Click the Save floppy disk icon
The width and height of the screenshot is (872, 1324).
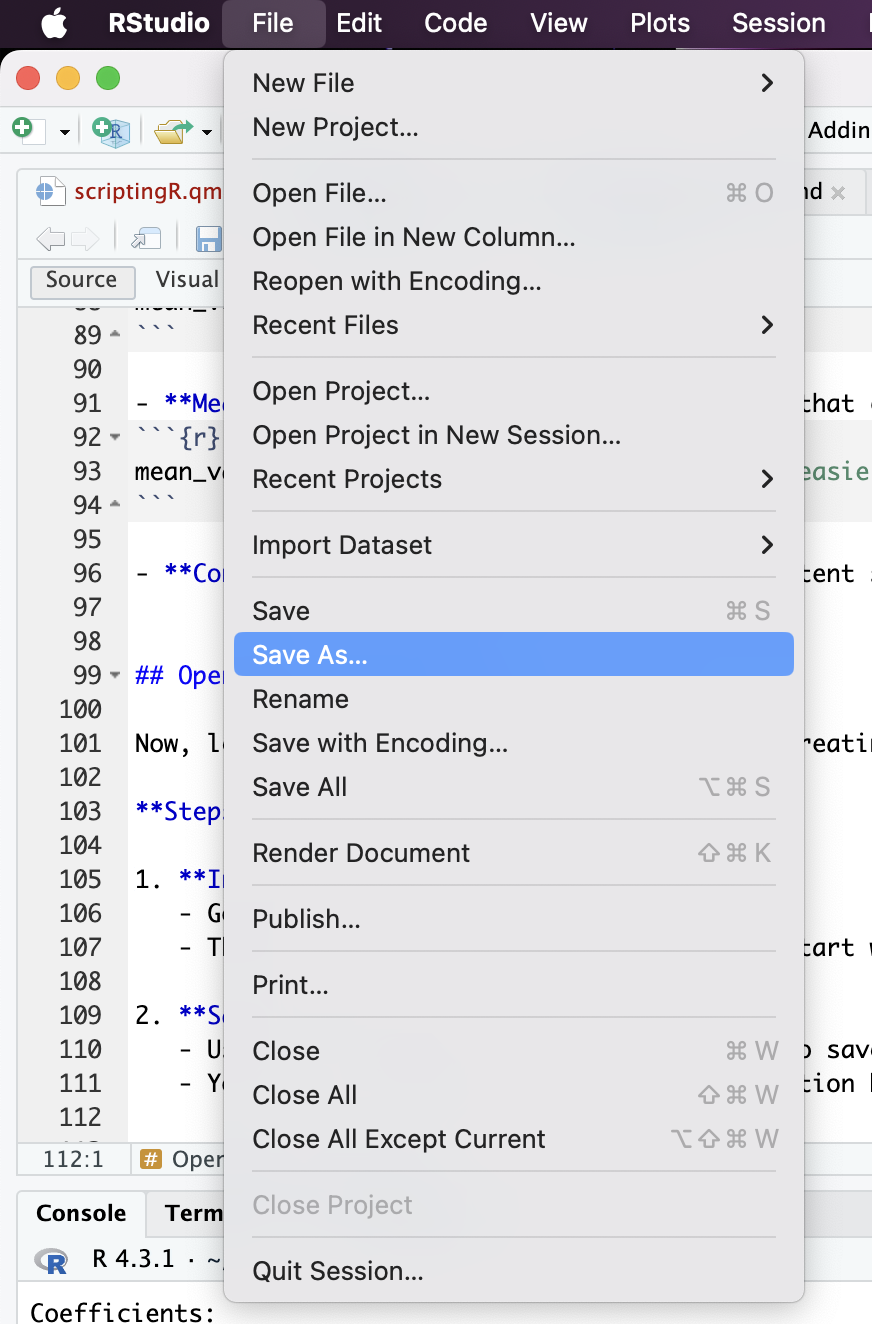(208, 238)
